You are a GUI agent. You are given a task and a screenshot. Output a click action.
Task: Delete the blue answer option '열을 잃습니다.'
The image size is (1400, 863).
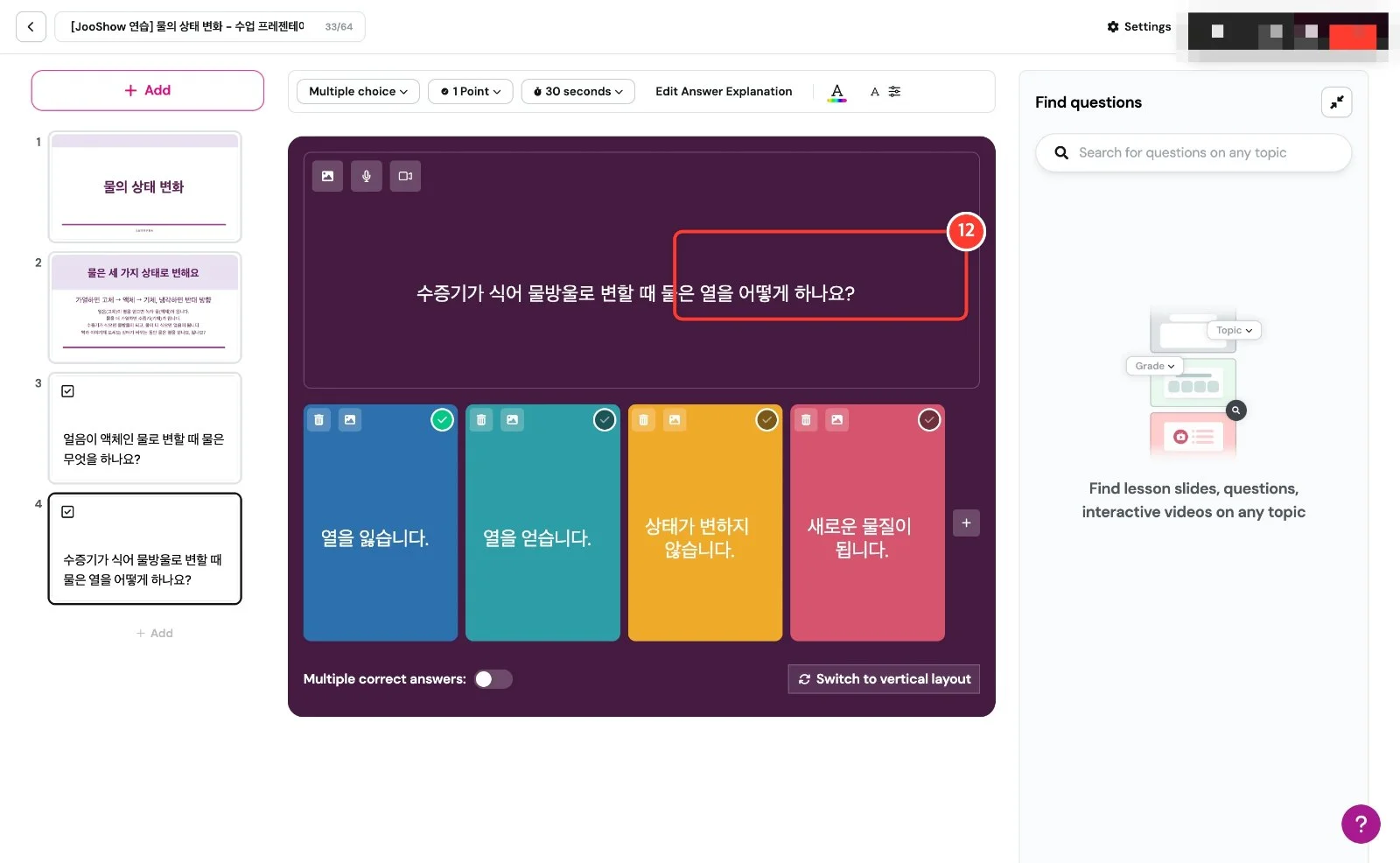[319, 420]
